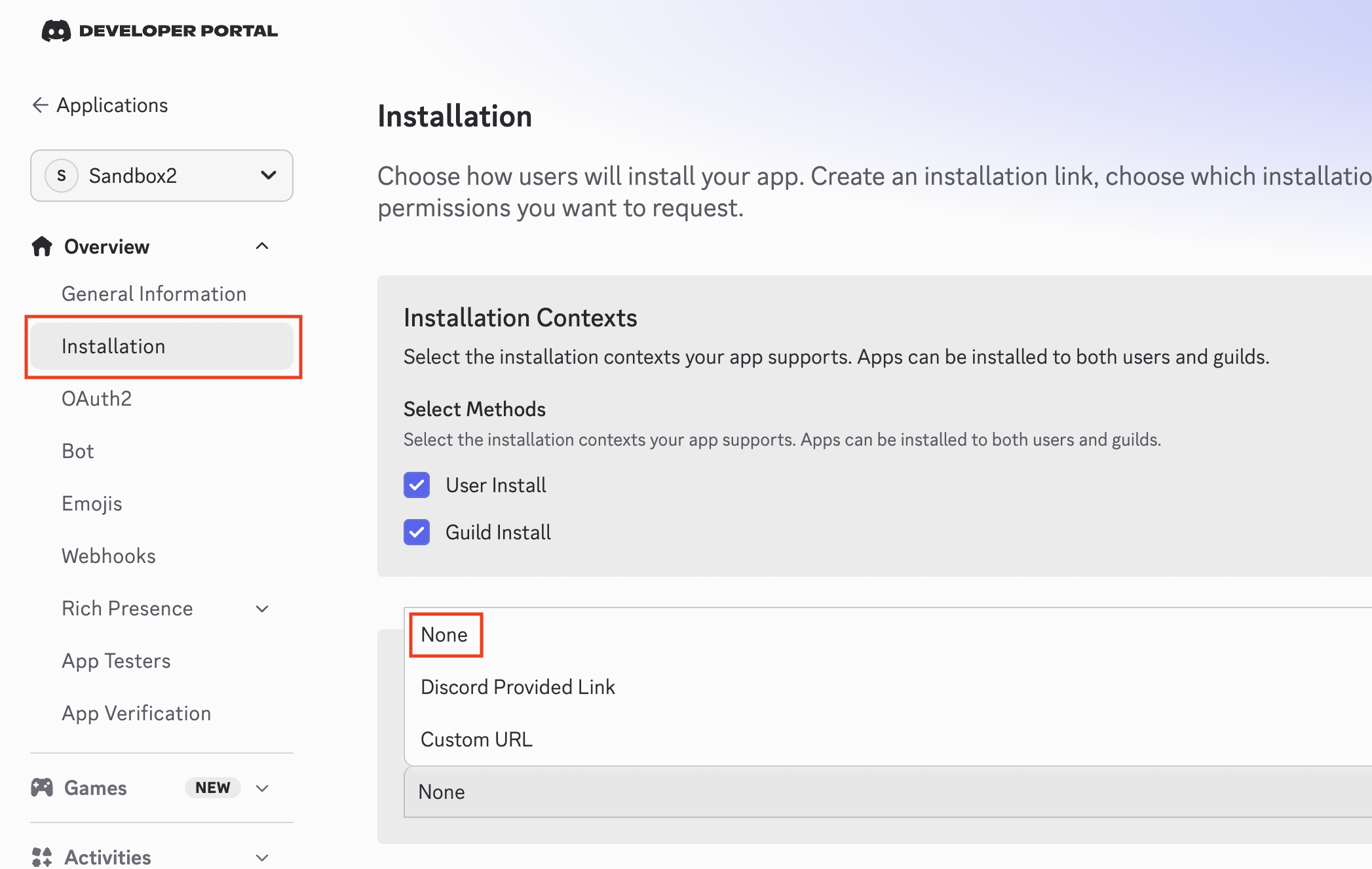Click the back arrow beside Applications
The height and width of the screenshot is (869, 1372).
(x=40, y=105)
